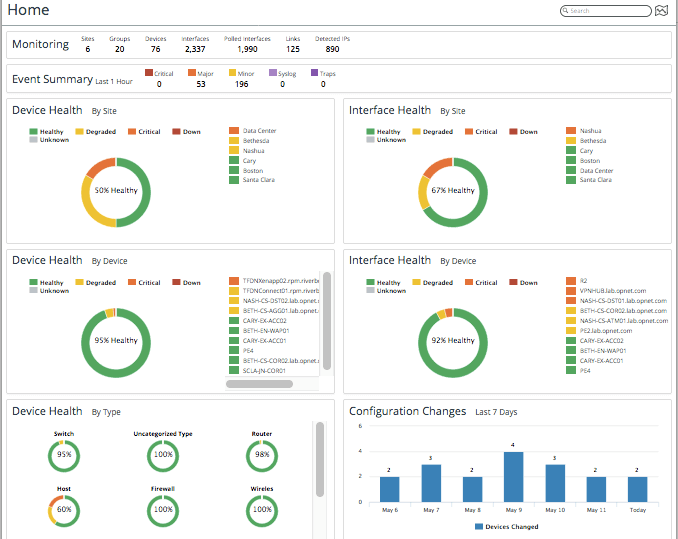Click the May 9 bar in Configuration Changes
The height and width of the screenshot is (539, 678).
pos(513,477)
